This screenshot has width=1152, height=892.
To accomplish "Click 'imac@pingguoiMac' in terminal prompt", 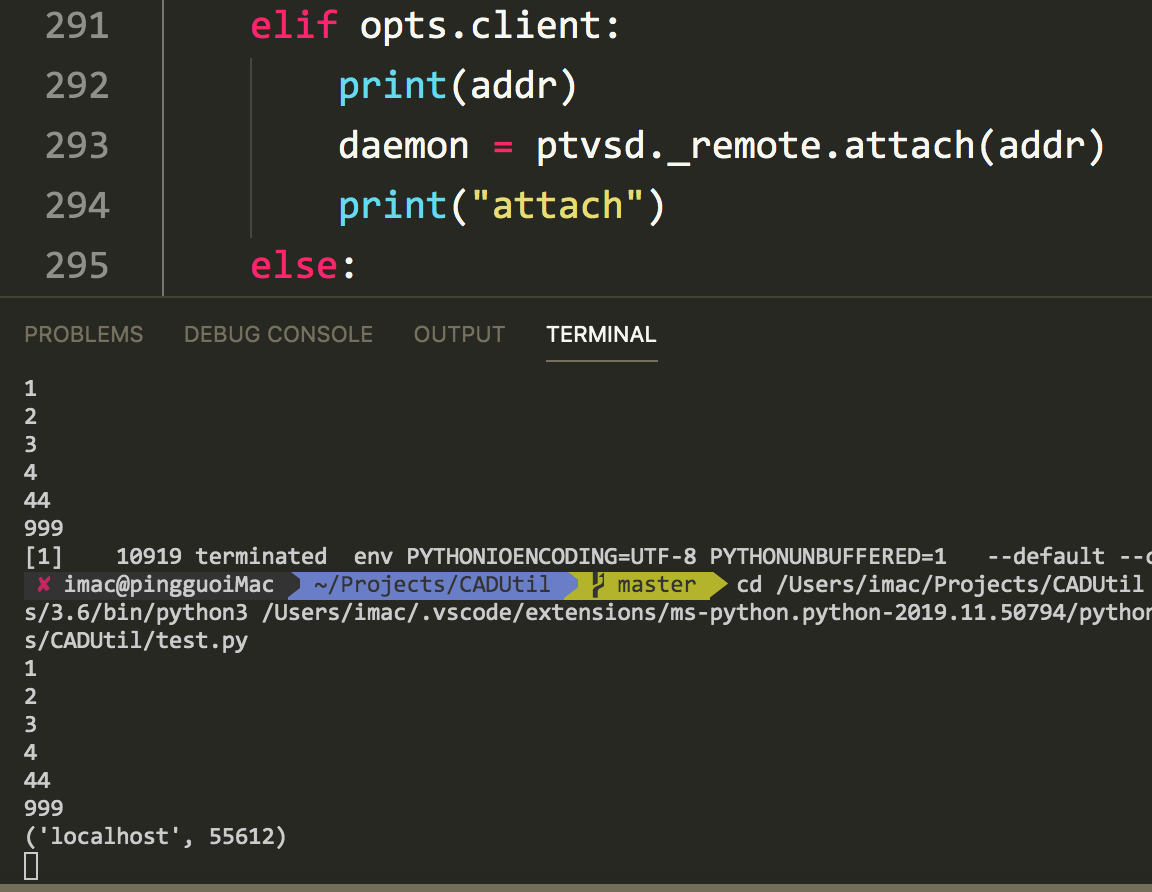I will (169, 585).
